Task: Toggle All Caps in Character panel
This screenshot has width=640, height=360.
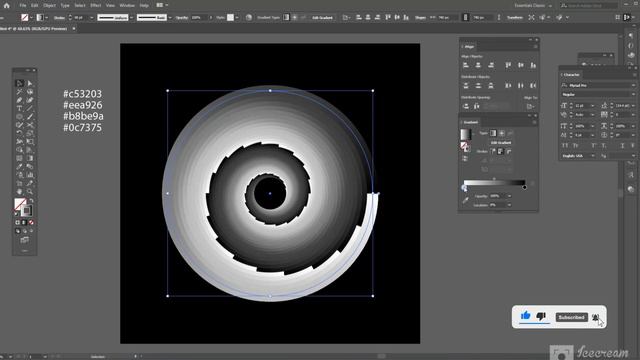Action: (565, 145)
